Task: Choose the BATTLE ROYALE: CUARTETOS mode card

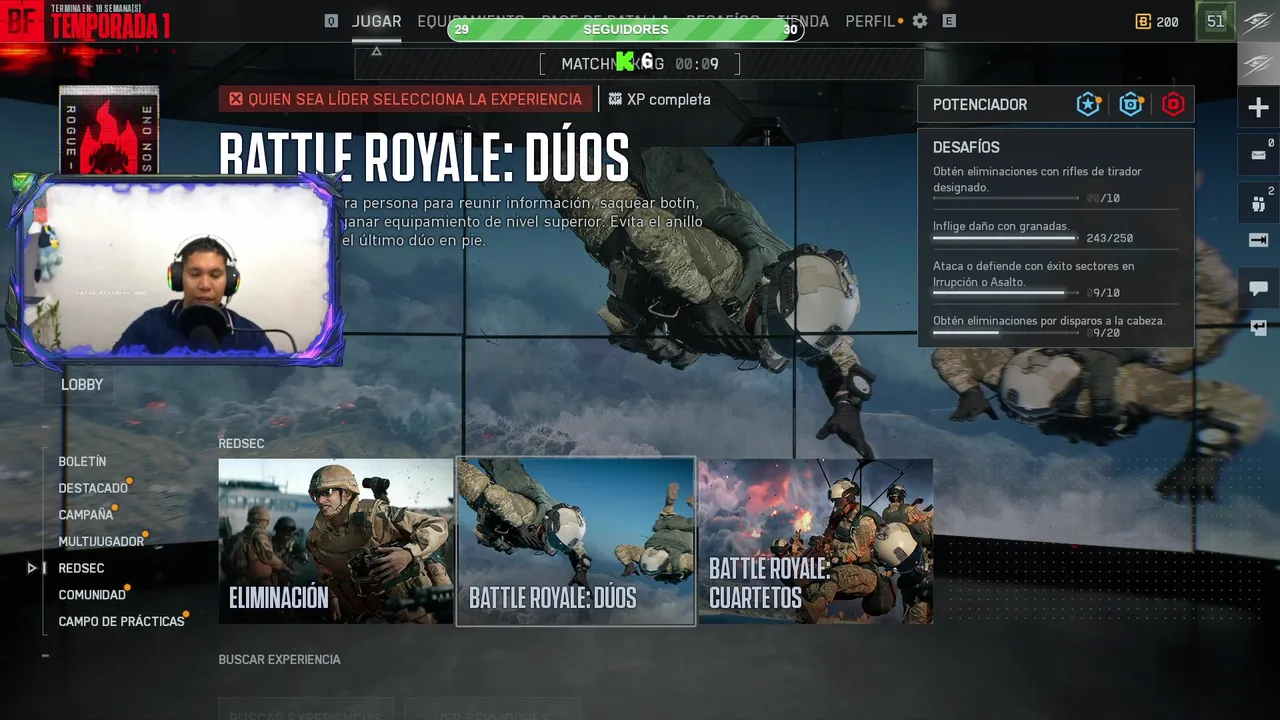Action: pyautogui.click(x=815, y=541)
